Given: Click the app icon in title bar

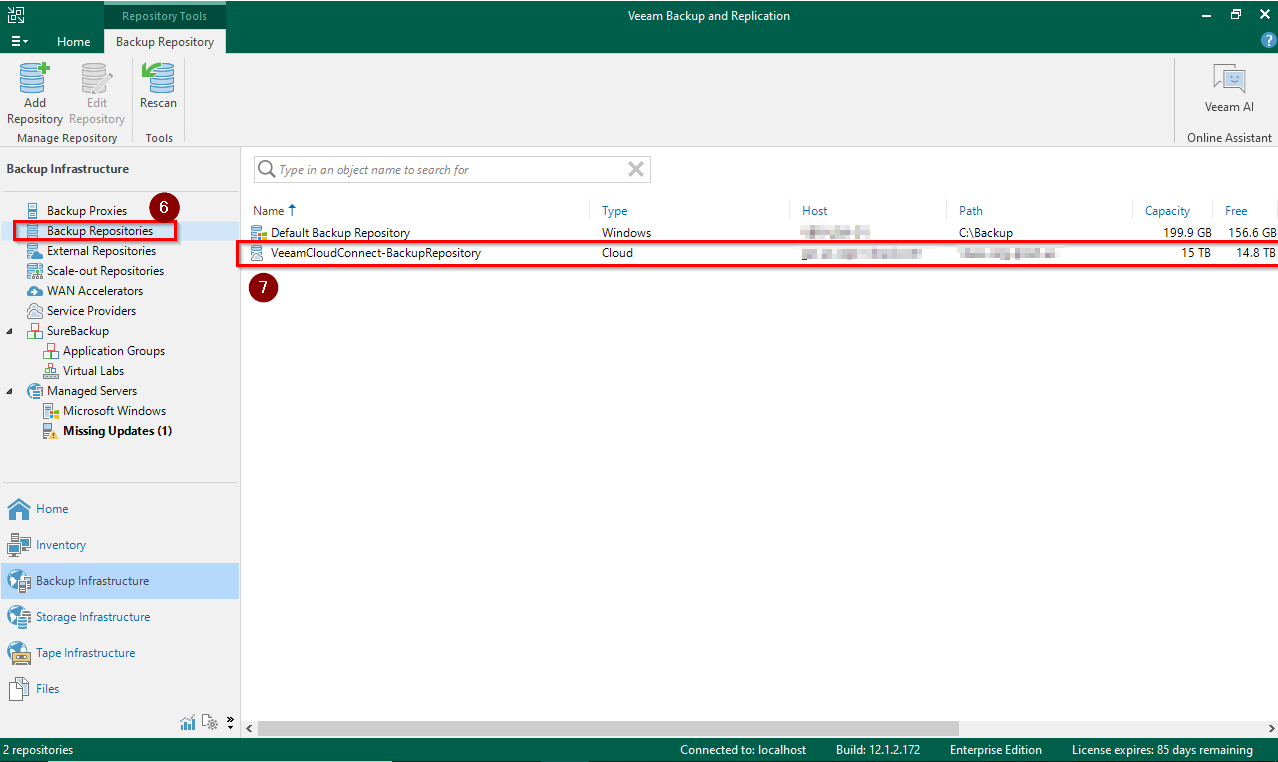Looking at the screenshot, I should tap(16, 15).
